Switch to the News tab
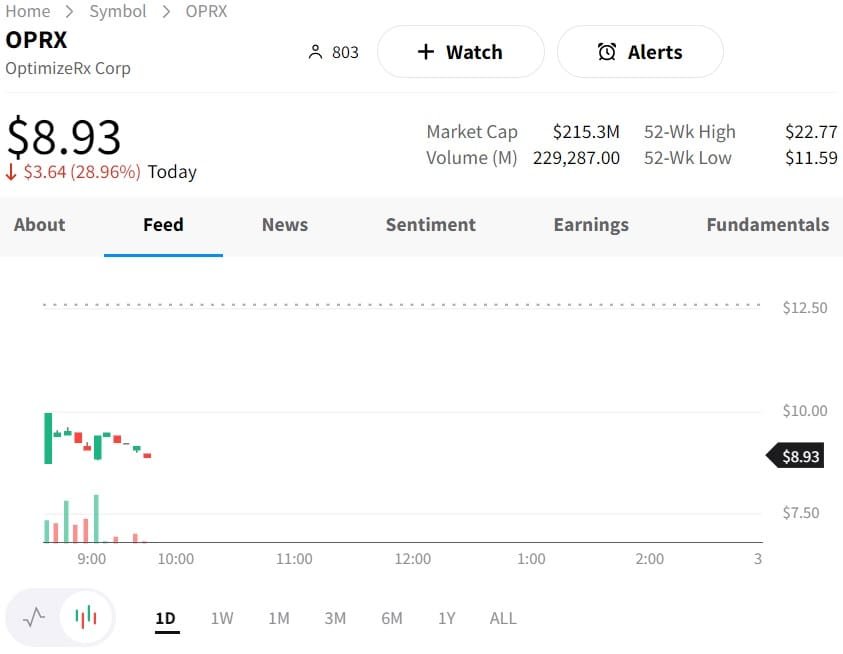The height and width of the screenshot is (654, 843). (x=285, y=225)
